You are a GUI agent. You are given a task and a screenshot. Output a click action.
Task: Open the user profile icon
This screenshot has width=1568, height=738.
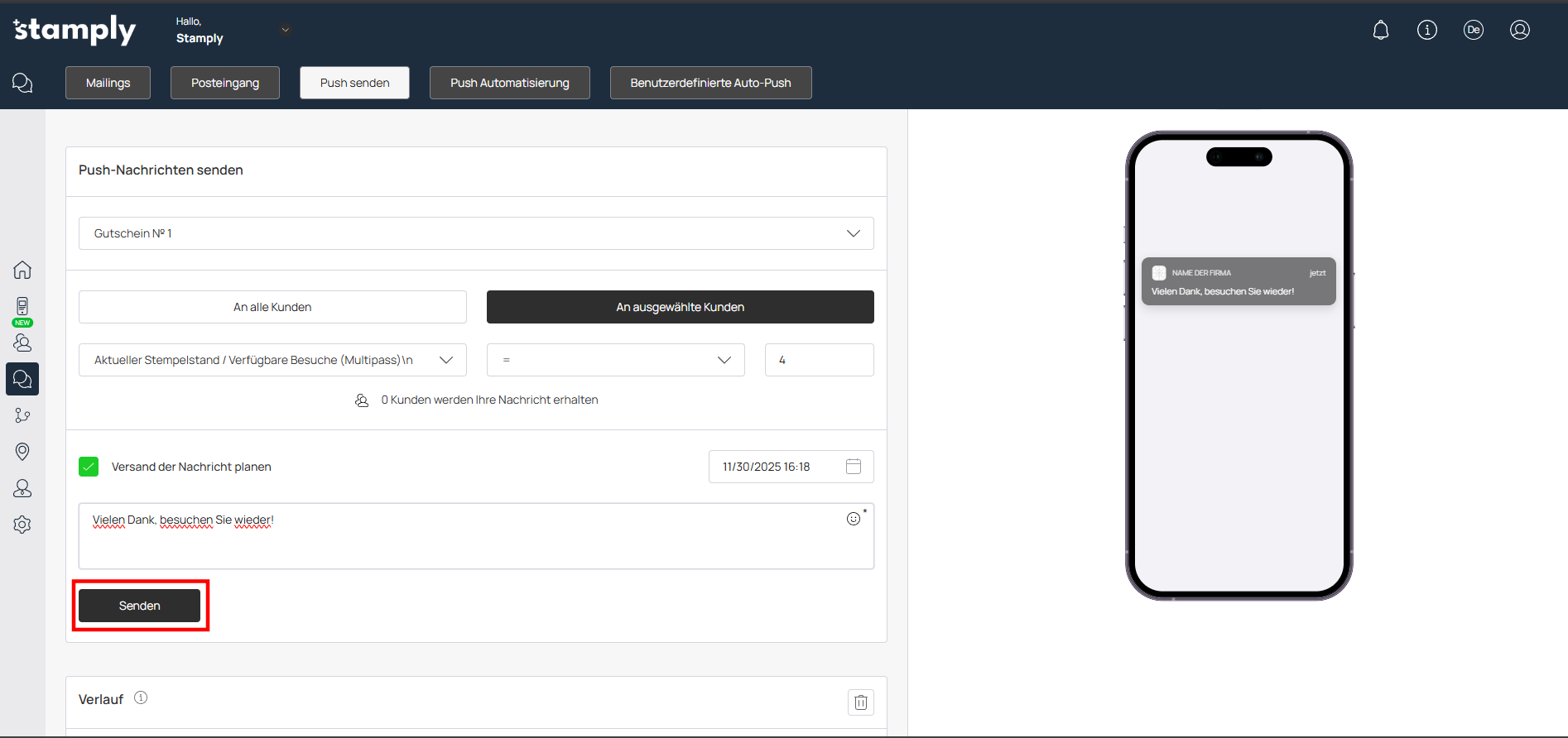click(1519, 31)
